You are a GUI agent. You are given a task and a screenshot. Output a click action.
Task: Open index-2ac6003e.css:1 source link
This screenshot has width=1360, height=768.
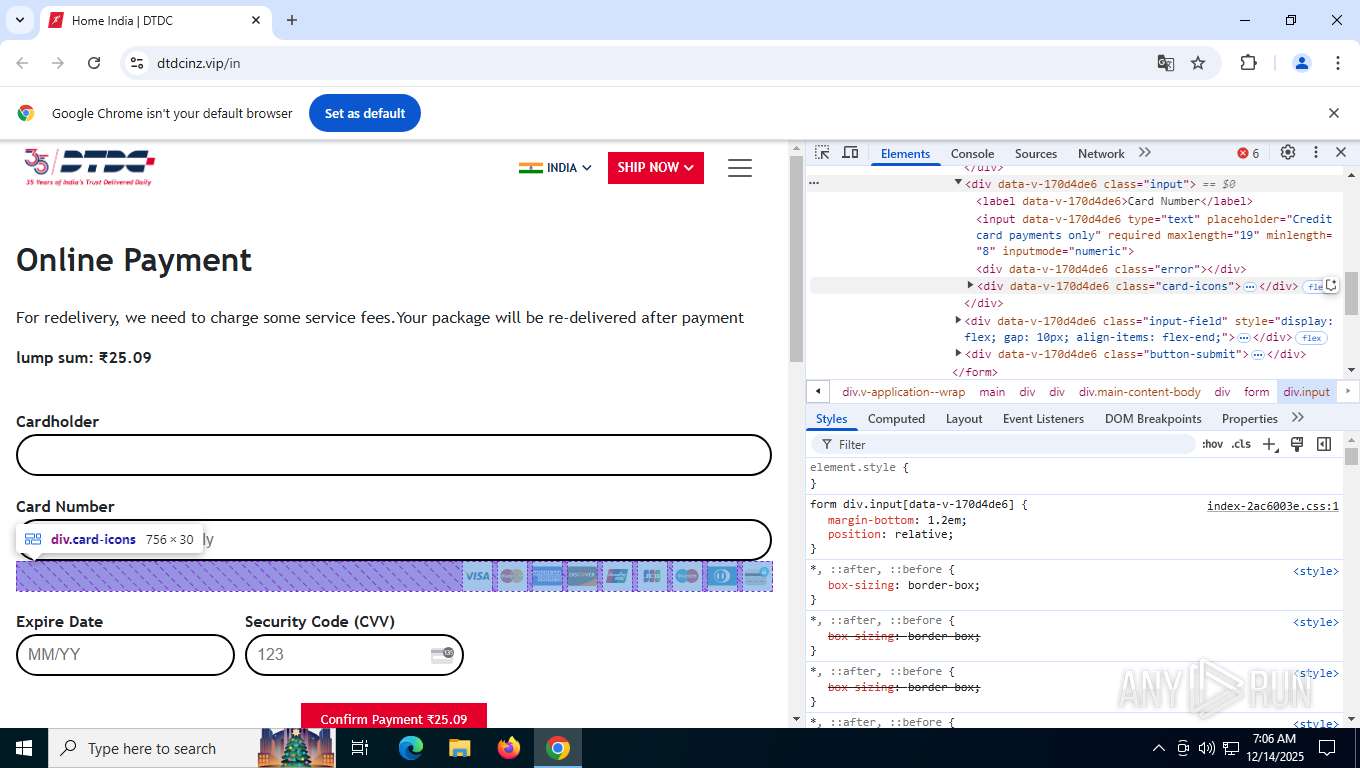[x=1272, y=506]
